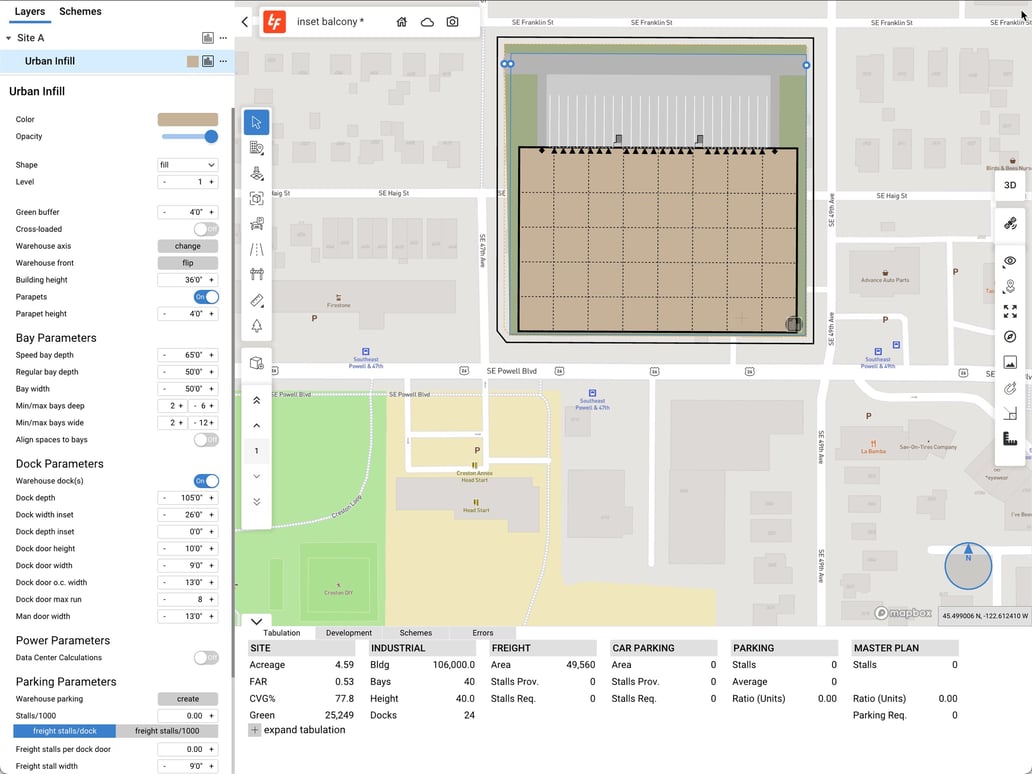Viewport: 1032px width, 774px height.
Task: Open the Errors tab at bottom
Action: [x=483, y=632]
